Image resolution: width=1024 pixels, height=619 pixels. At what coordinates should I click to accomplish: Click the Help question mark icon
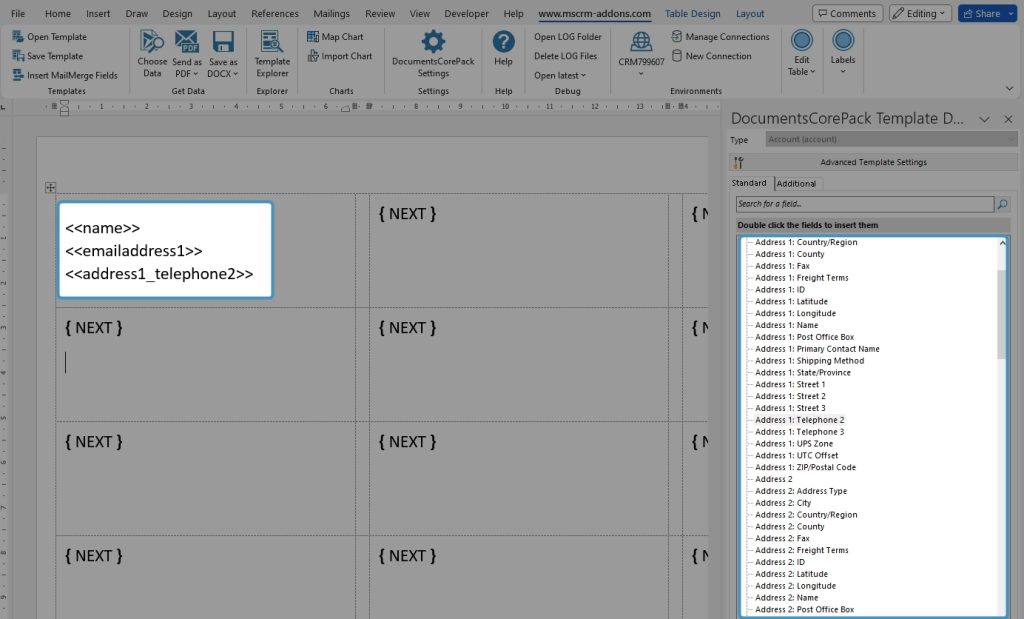[503, 42]
